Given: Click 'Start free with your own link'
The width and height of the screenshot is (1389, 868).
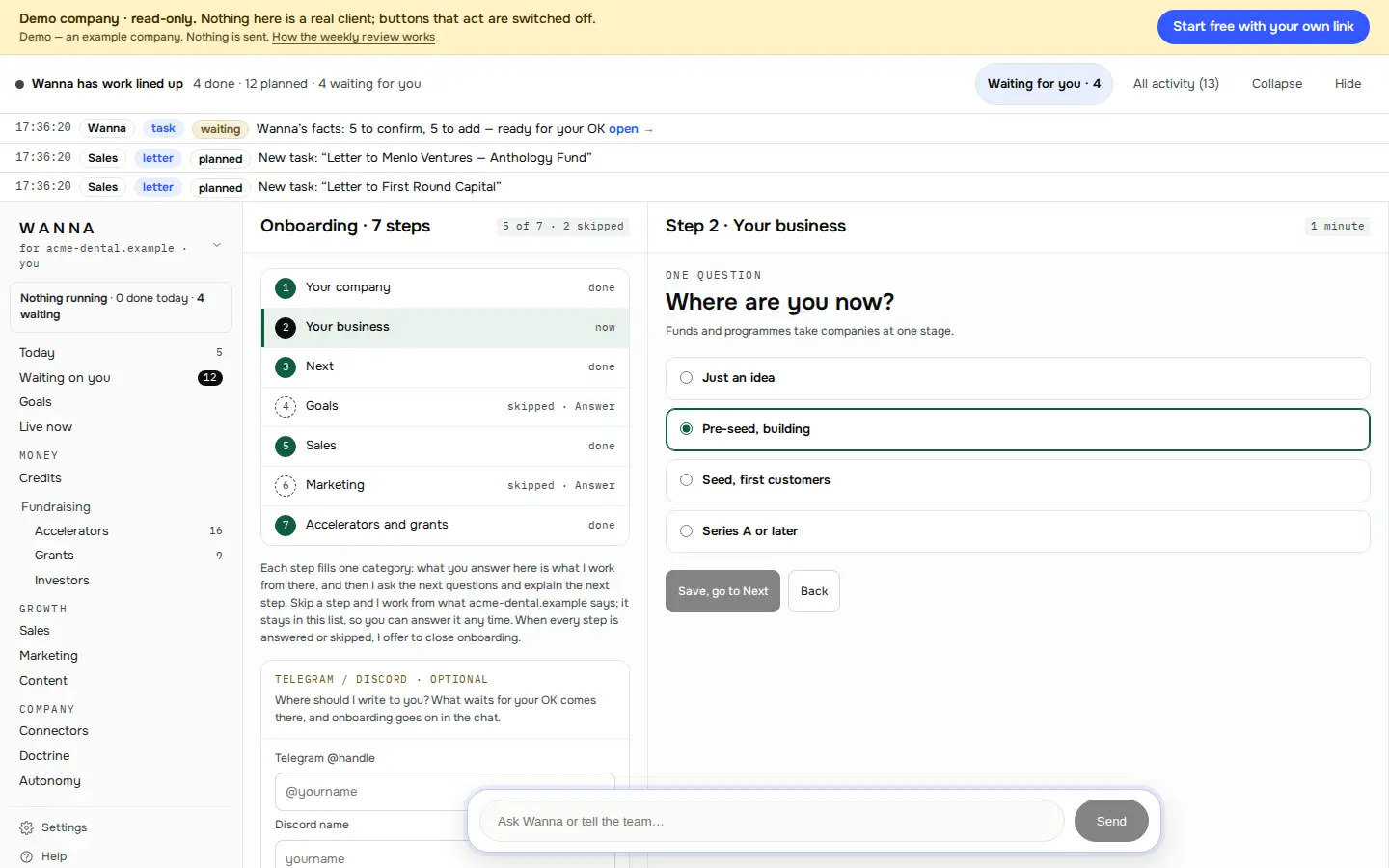Looking at the screenshot, I should pos(1264,27).
